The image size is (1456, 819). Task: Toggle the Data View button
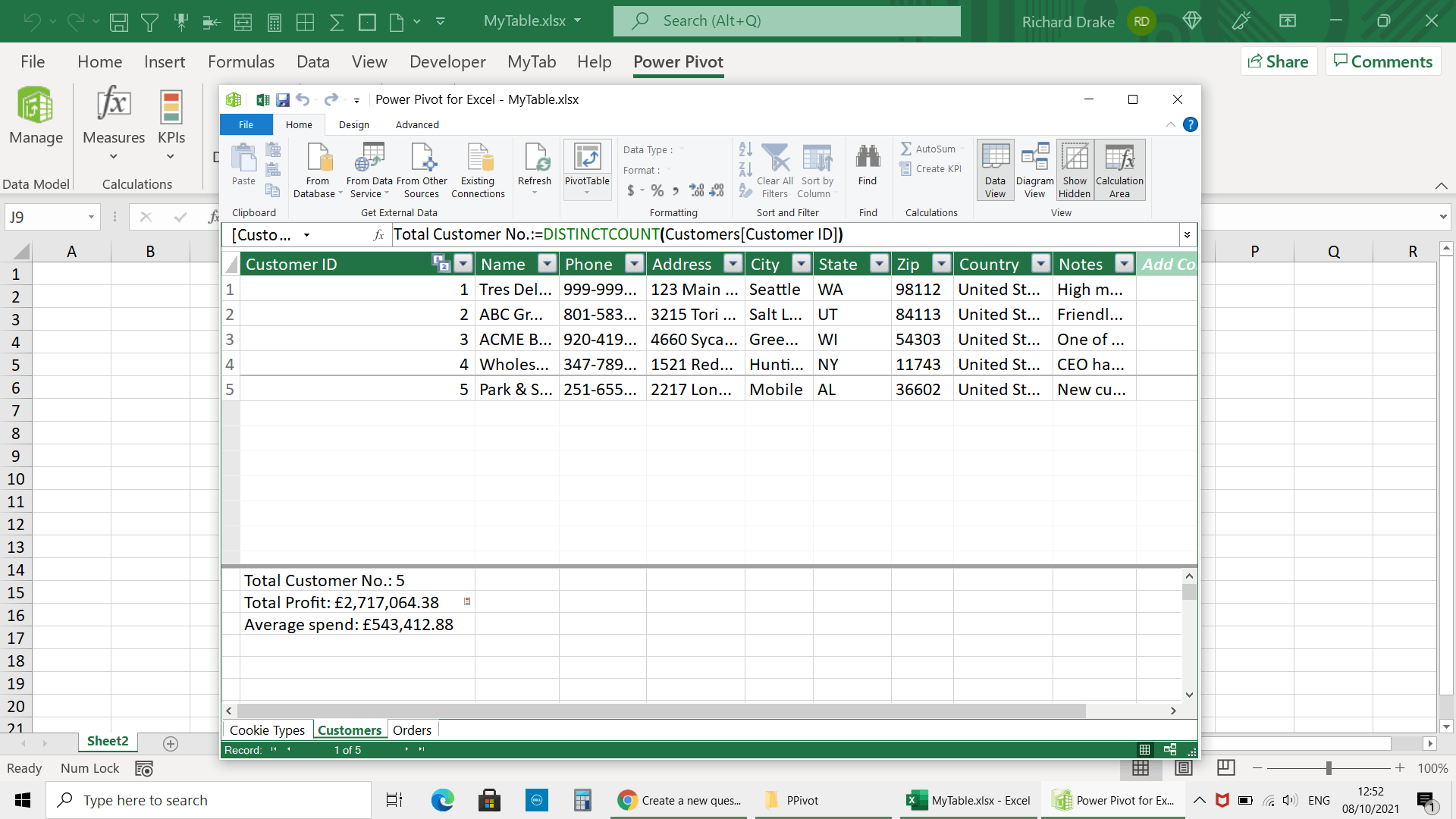(995, 170)
